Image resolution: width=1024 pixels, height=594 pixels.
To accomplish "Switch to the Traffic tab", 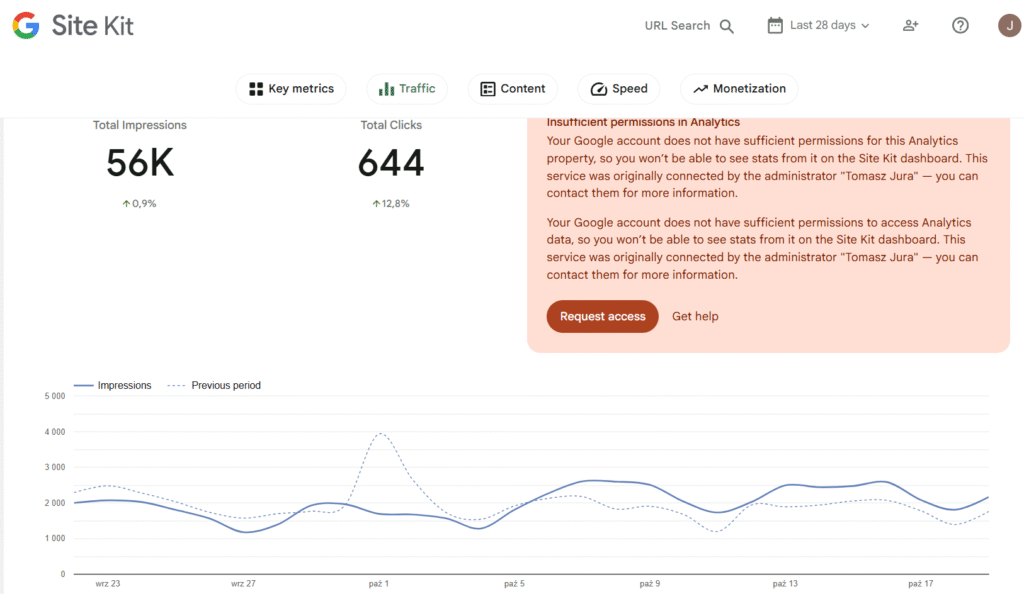I will click(x=407, y=89).
